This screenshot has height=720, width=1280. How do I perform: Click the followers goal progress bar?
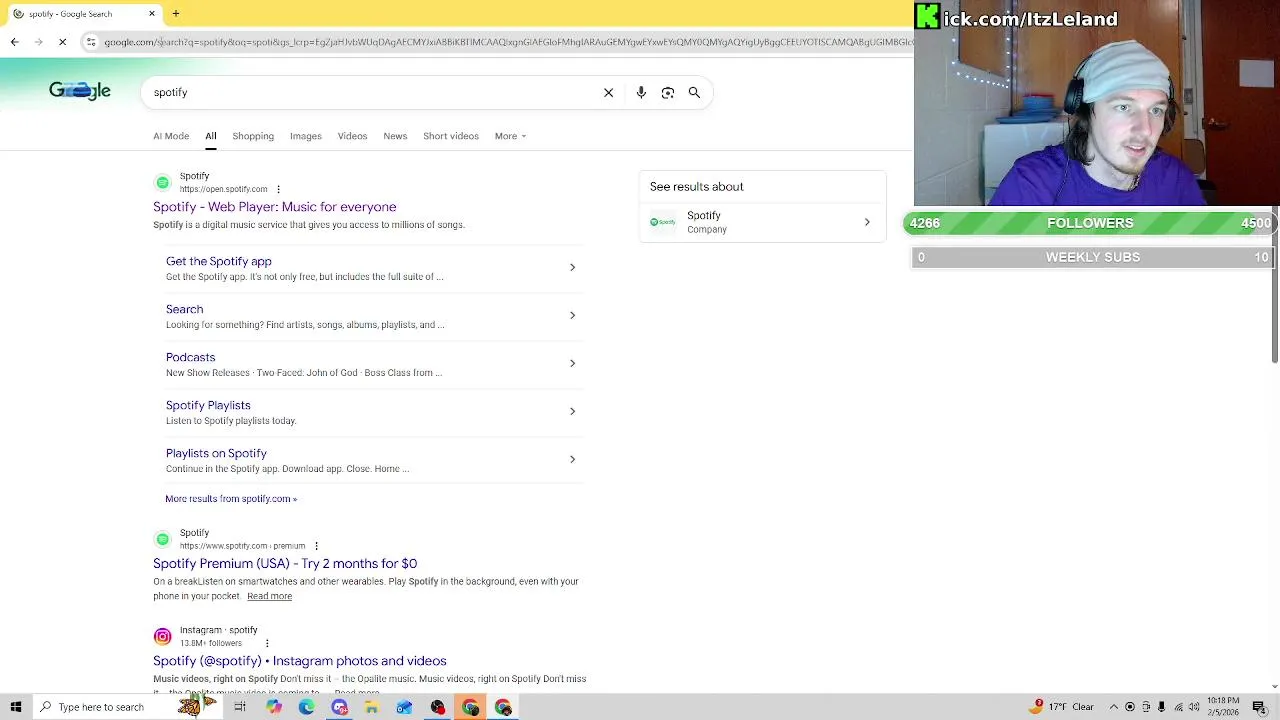[x=1089, y=223]
